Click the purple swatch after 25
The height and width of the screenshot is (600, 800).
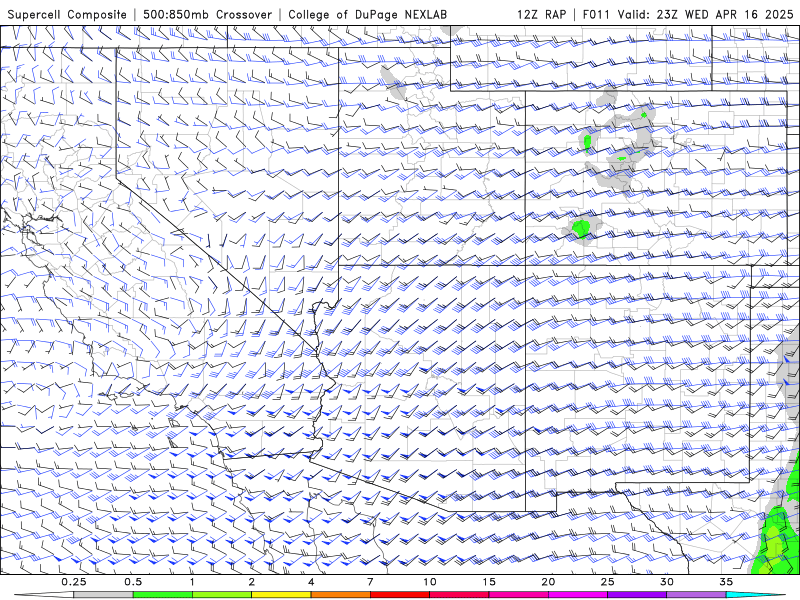tap(637, 595)
